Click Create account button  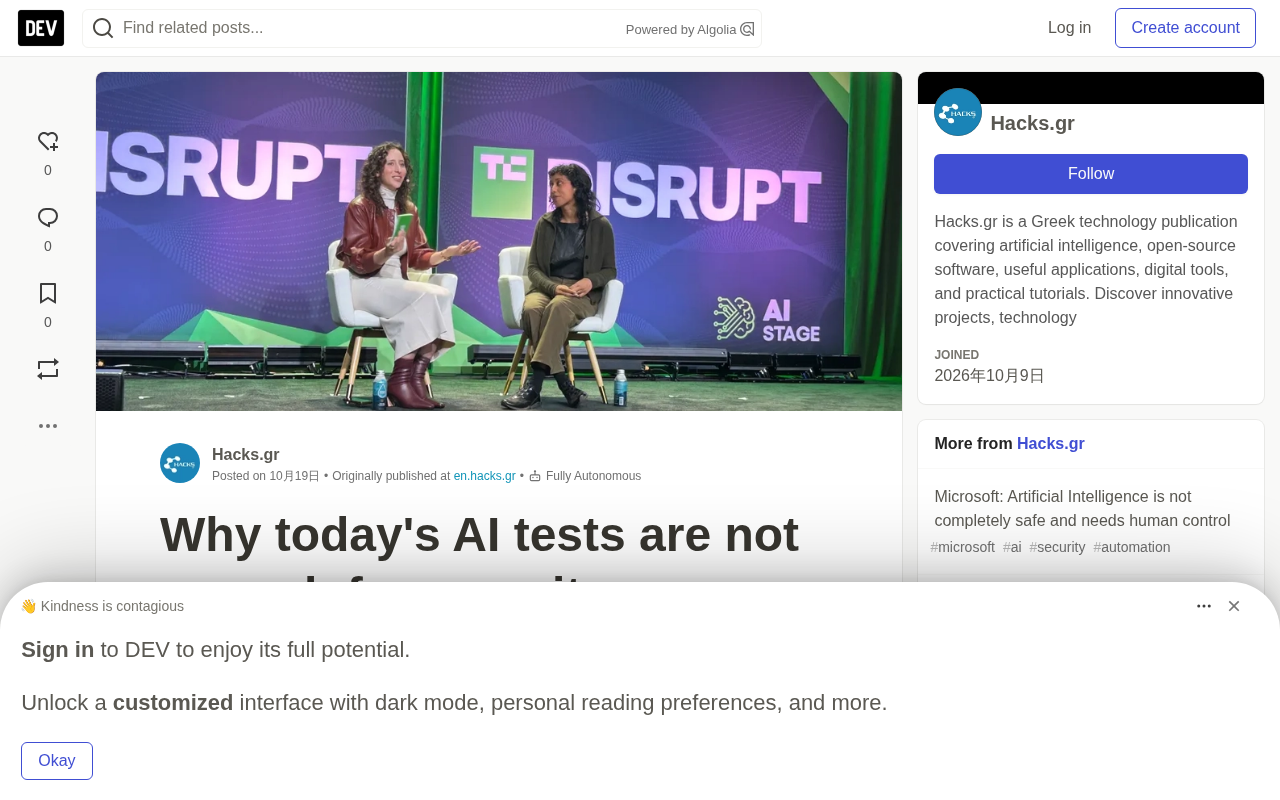coord(1185,28)
